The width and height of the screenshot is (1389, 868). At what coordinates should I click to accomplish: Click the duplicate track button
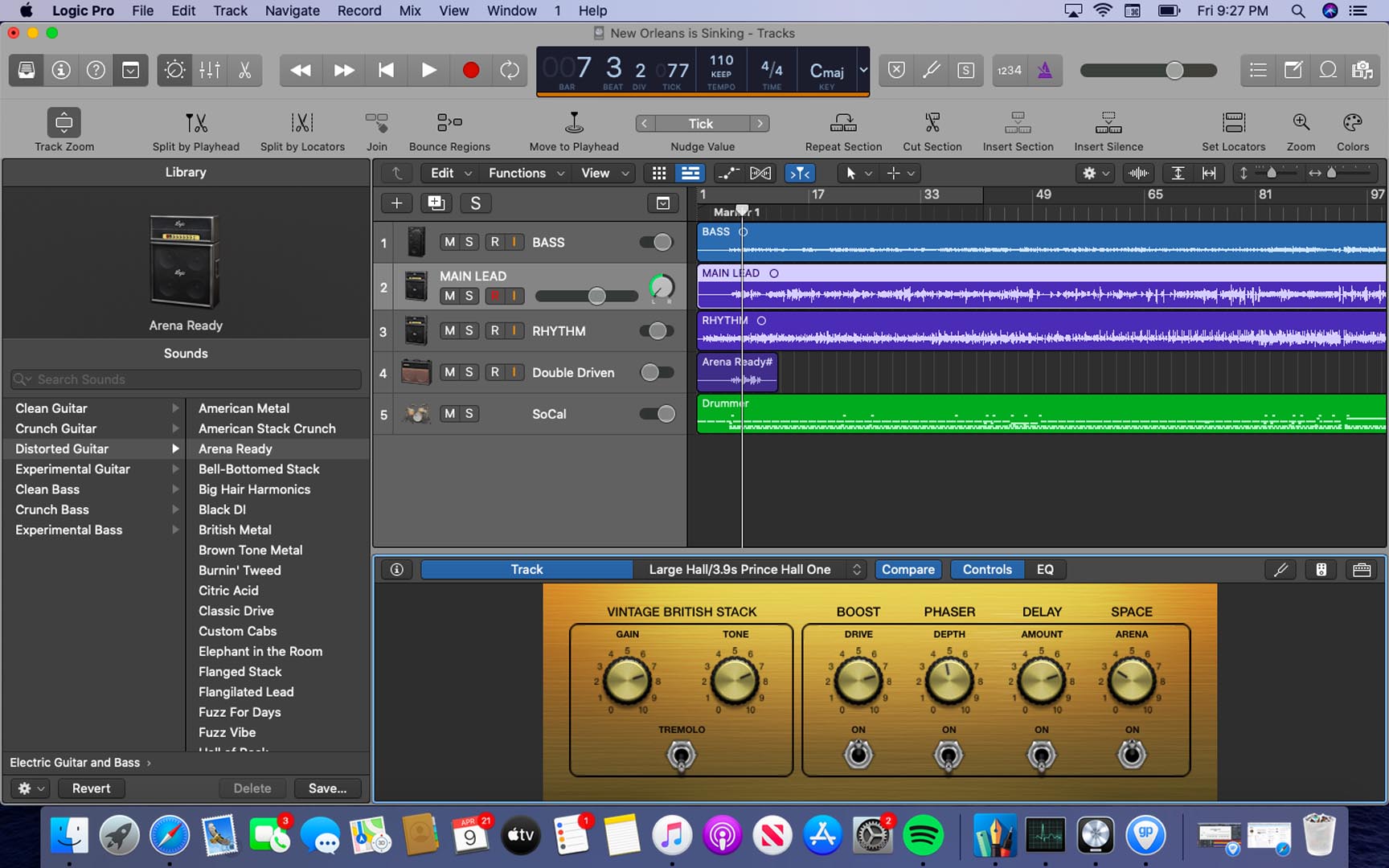[x=436, y=203]
